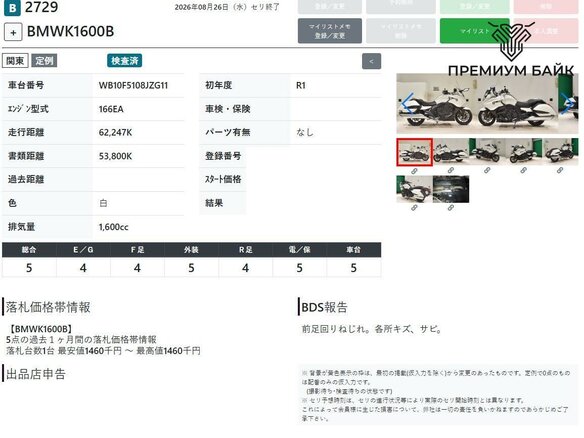The width and height of the screenshot is (584, 438).
Task: Show the previous photo with the left arrow
Action: [x=407, y=103]
